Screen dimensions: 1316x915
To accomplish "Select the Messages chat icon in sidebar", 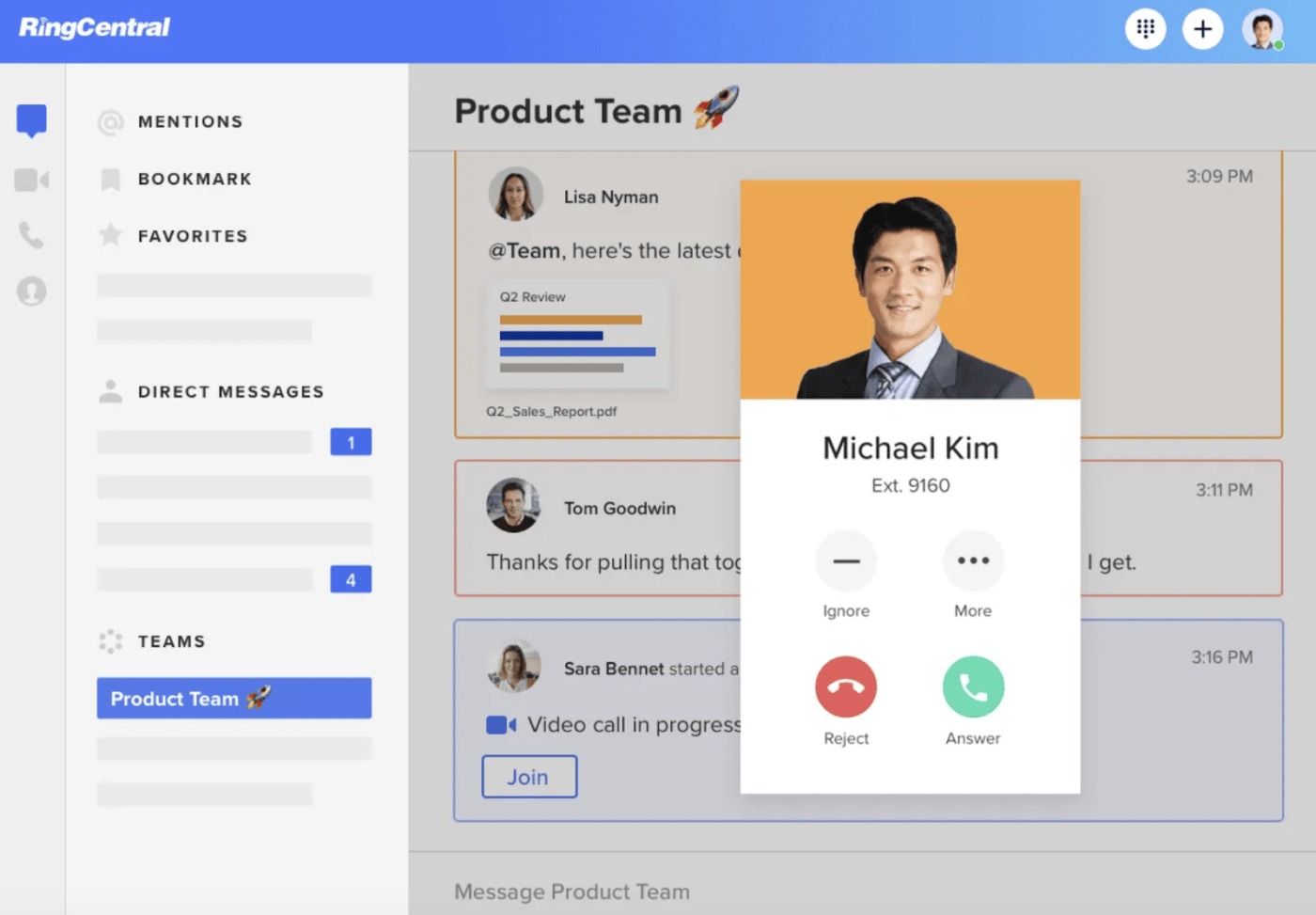I will [x=31, y=121].
